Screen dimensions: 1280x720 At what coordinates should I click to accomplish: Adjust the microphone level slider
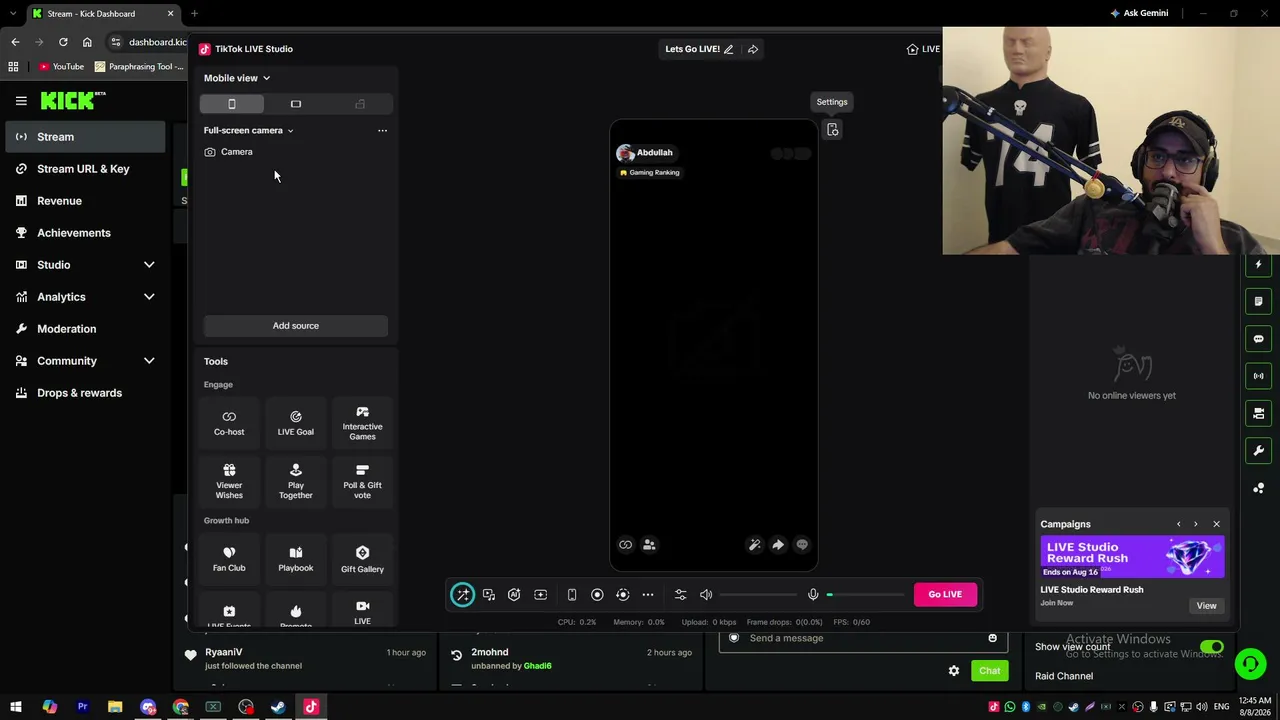tap(865, 595)
